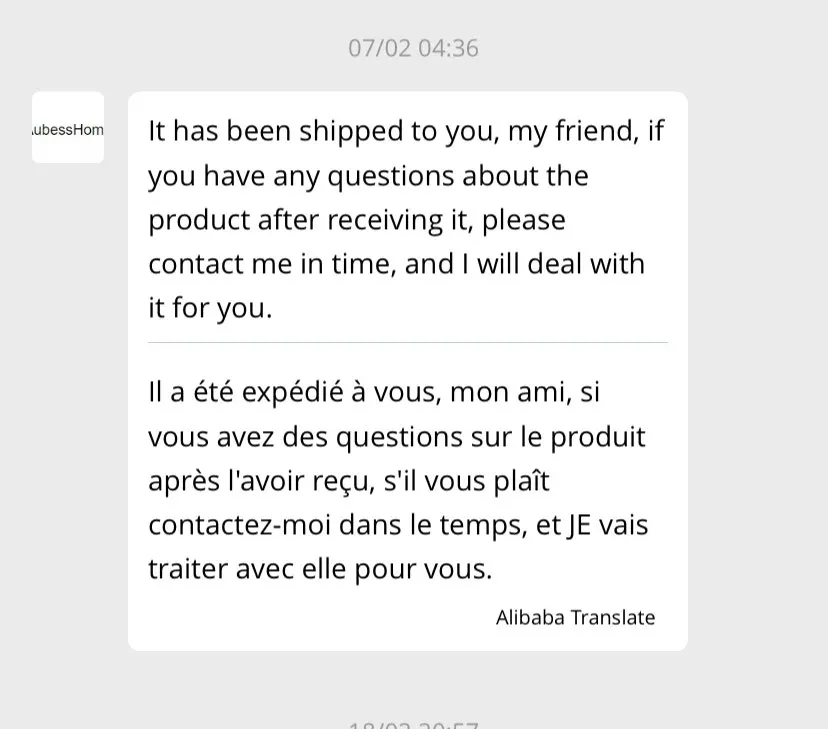The width and height of the screenshot is (828, 729).
Task: Click the divider between original and translation
Action: coord(407,342)
